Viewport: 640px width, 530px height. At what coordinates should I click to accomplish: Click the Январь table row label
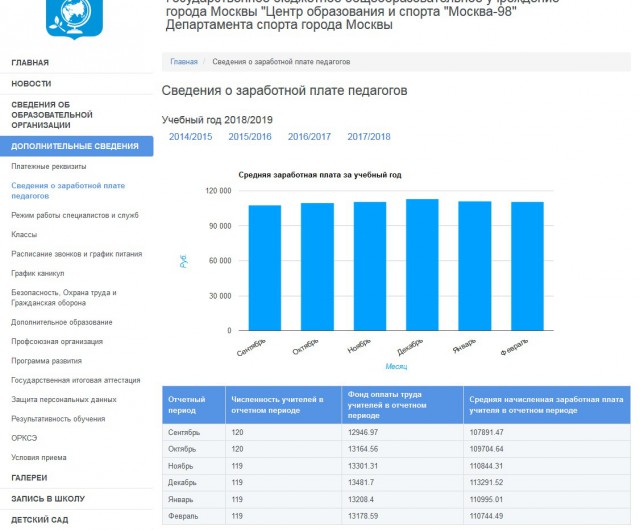click(x=180, y=499)
